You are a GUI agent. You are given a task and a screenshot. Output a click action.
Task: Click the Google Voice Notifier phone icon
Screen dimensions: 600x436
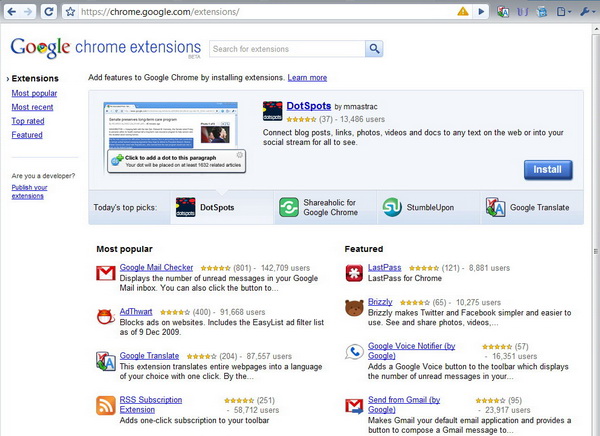(x=354, y=352)
